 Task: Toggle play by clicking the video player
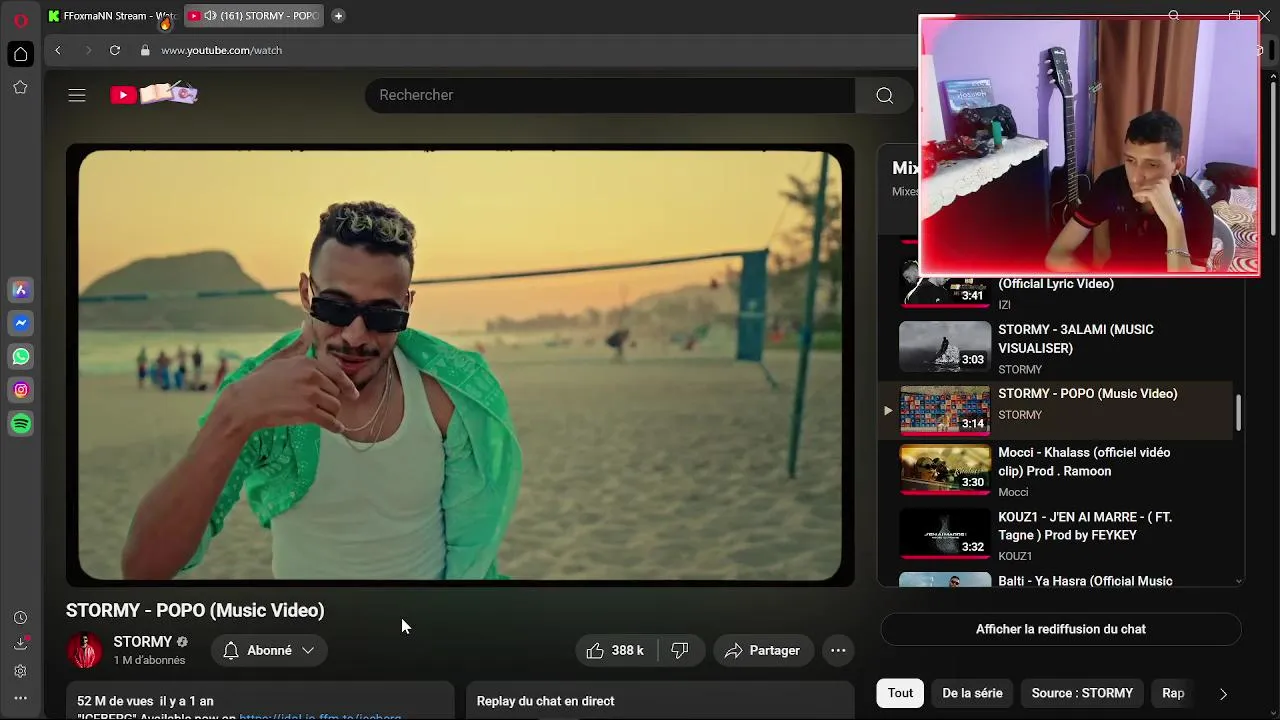coord(460,365)
